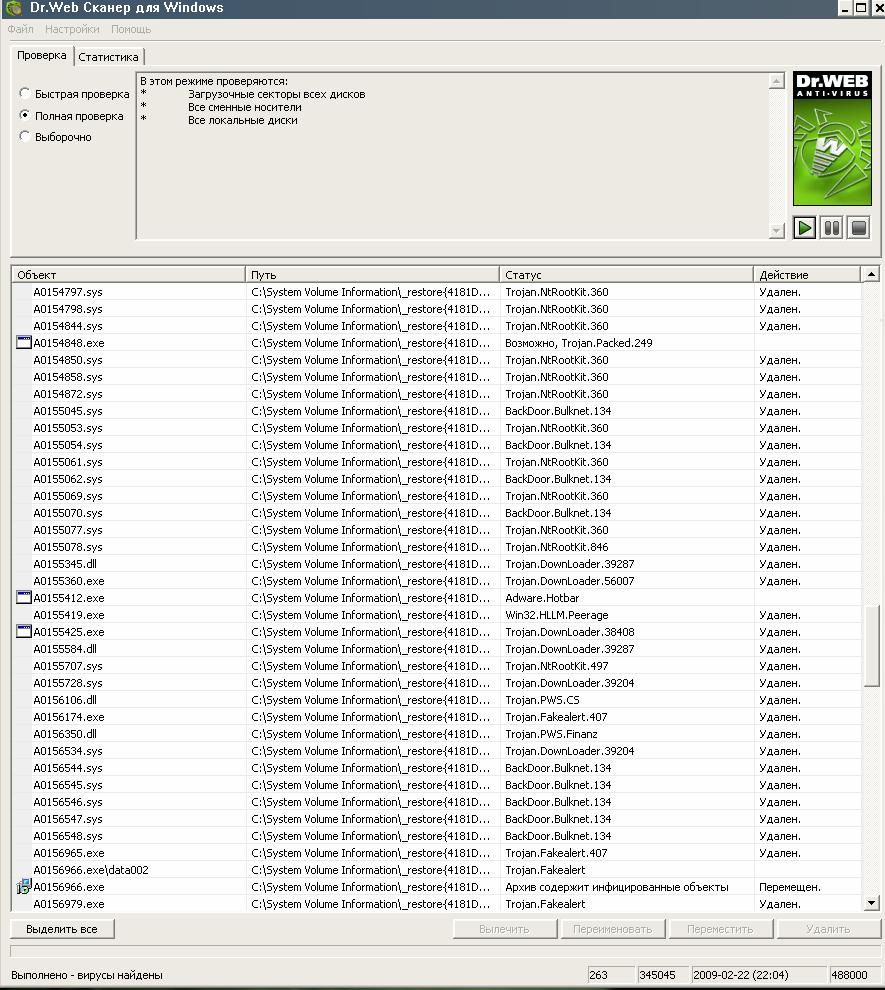Sort list by the Статус column header
The width and height of the screenshot is (885, 990).
(625, 274)
